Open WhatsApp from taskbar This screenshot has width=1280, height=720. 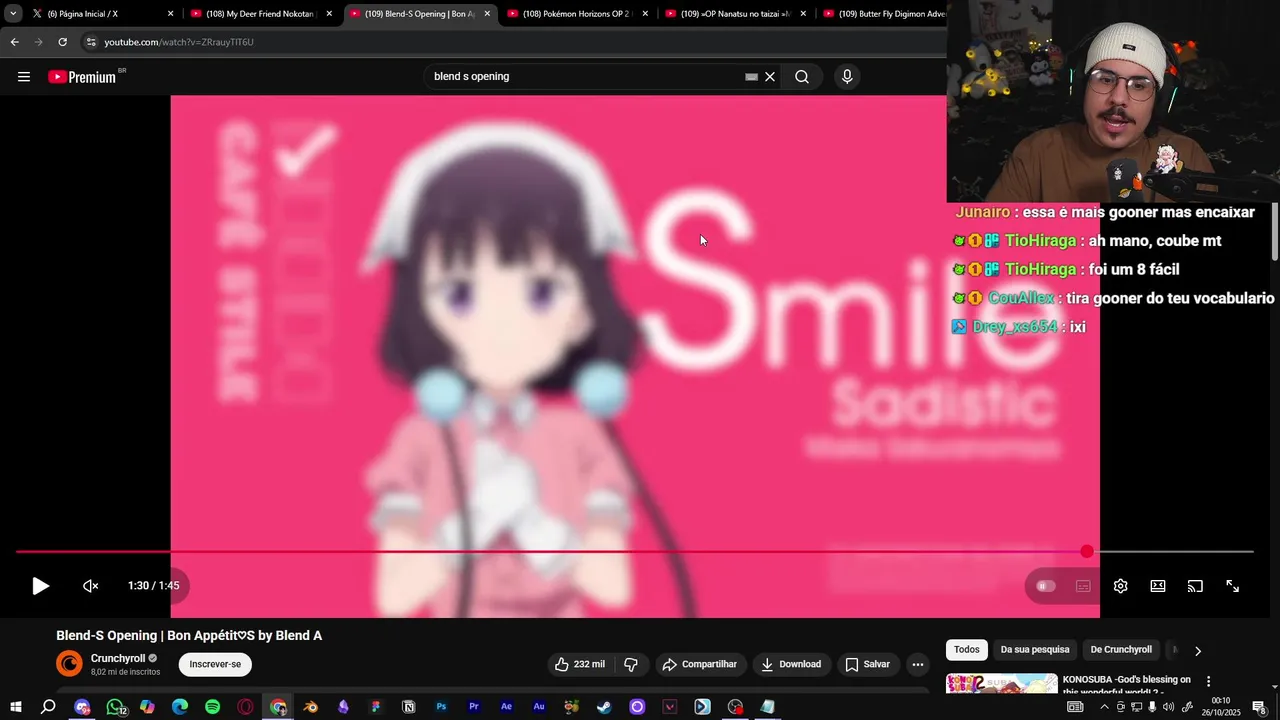(116, 707)
